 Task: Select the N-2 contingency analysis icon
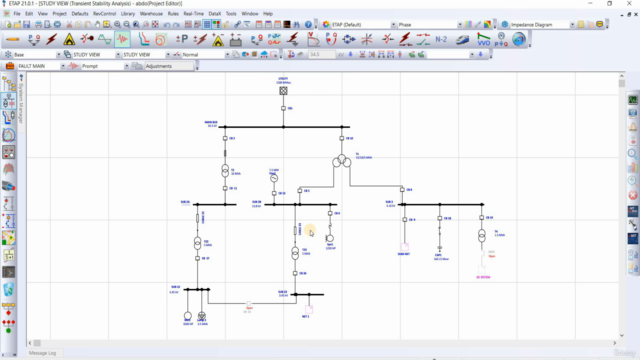(x=441, y=40)
